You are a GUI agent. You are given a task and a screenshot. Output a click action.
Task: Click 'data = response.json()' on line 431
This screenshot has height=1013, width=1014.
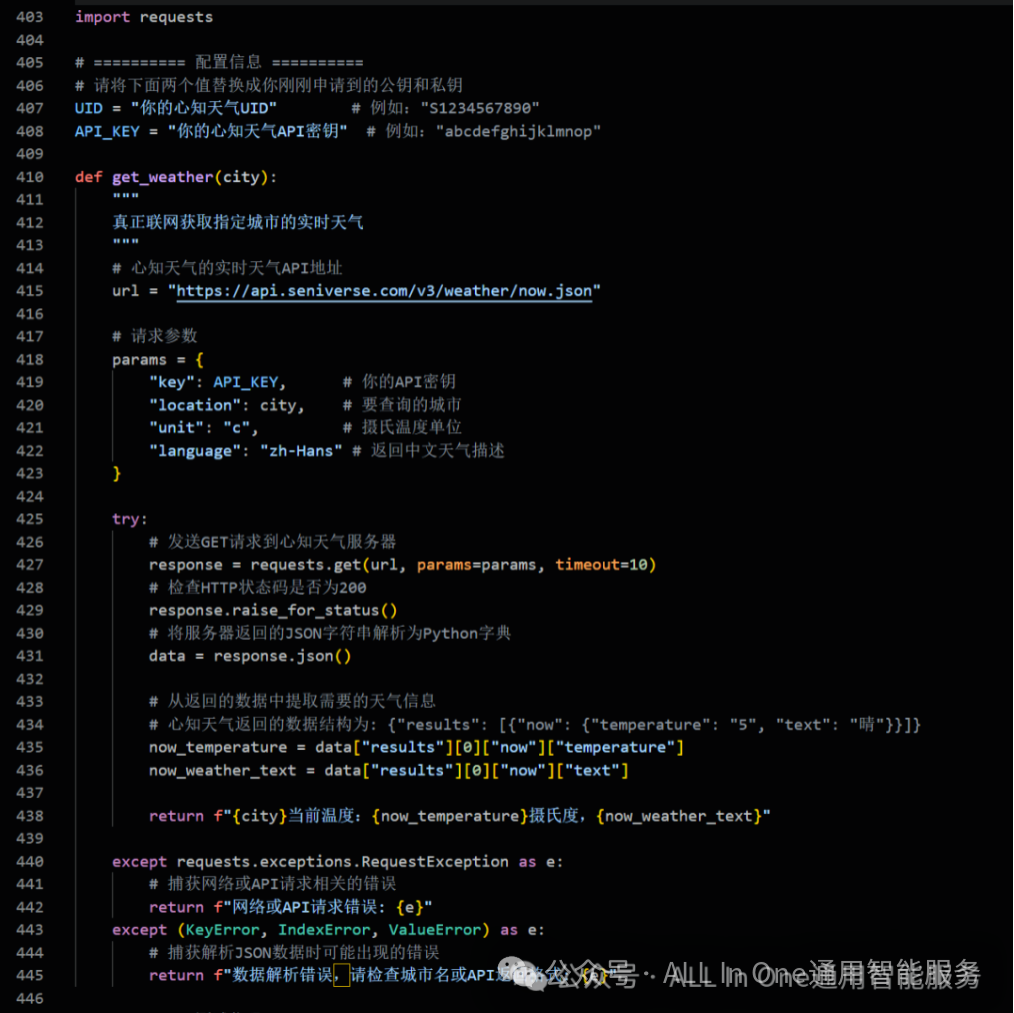tap(250, 656)
